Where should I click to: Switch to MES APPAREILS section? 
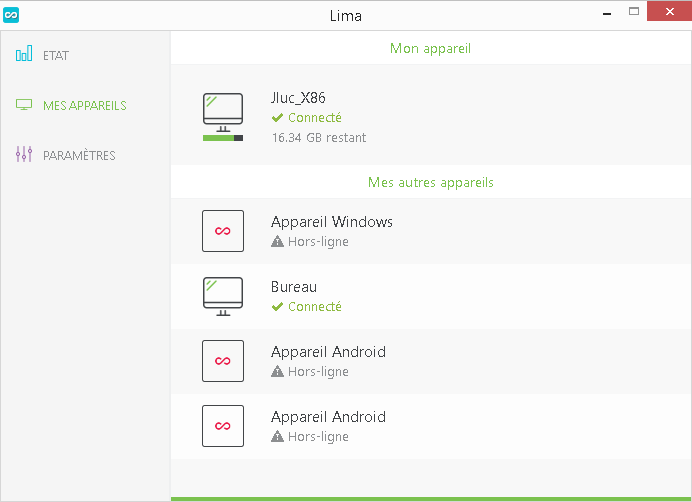coord(85,106)
